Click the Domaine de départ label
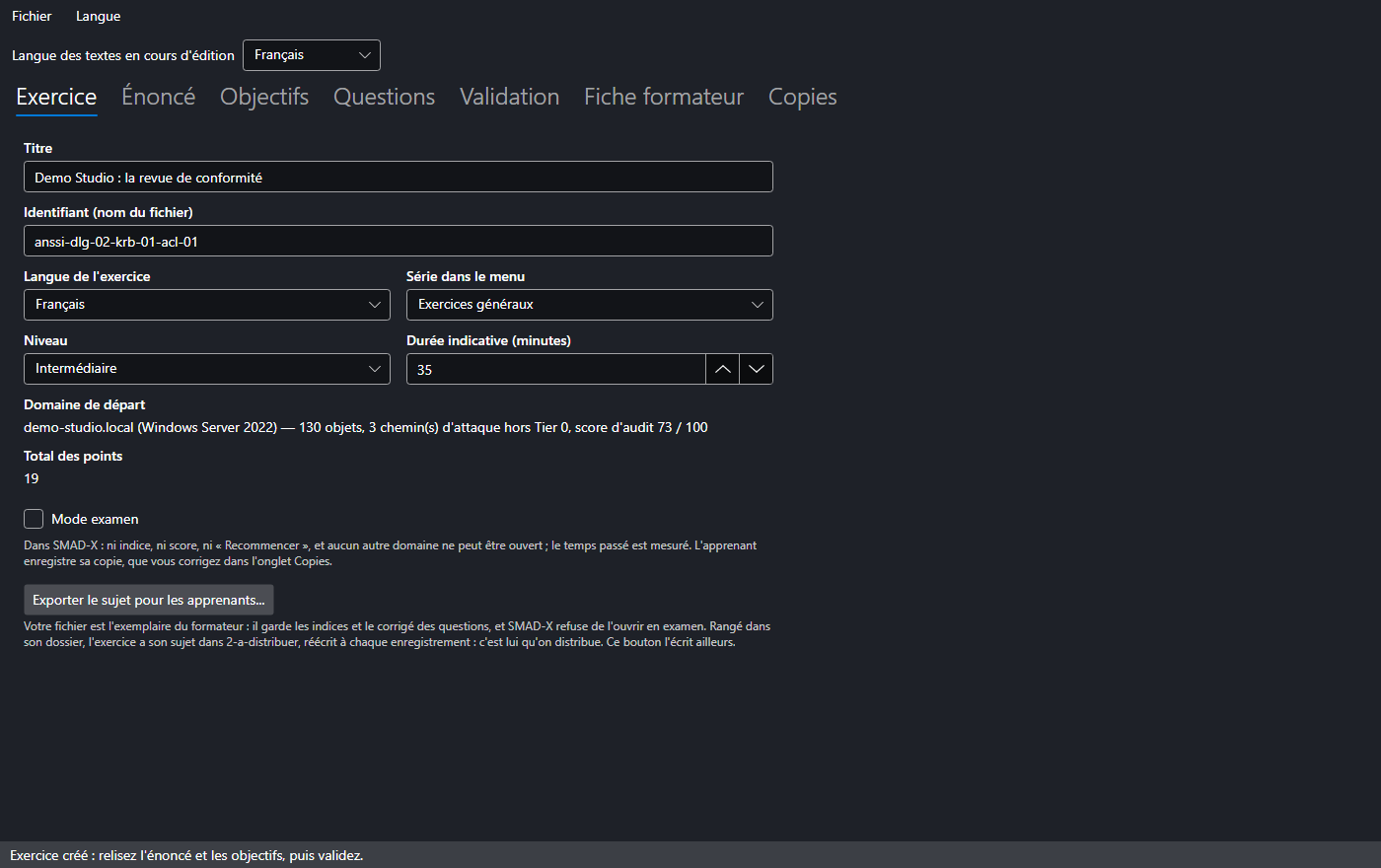Screen dimensions: 1381x868 pyautogui.click(x=85, y=404)
